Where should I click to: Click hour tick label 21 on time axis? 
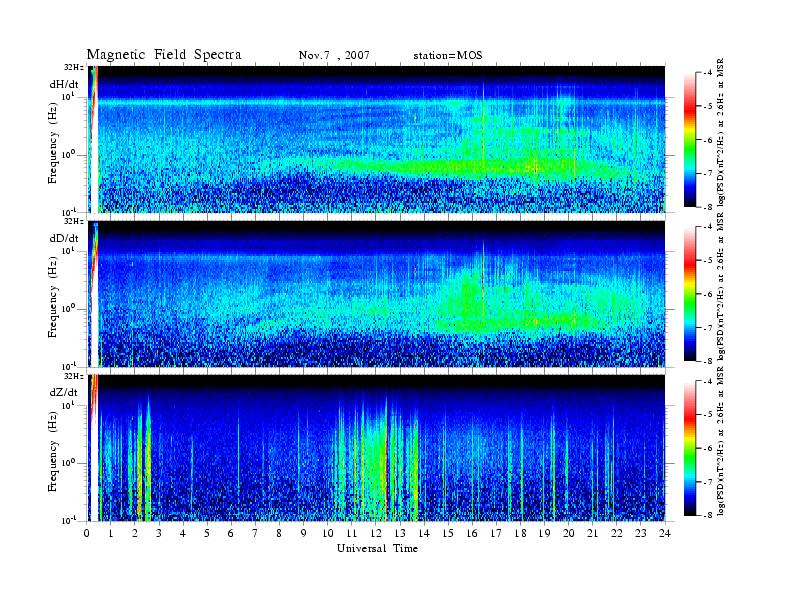point(592,534)
